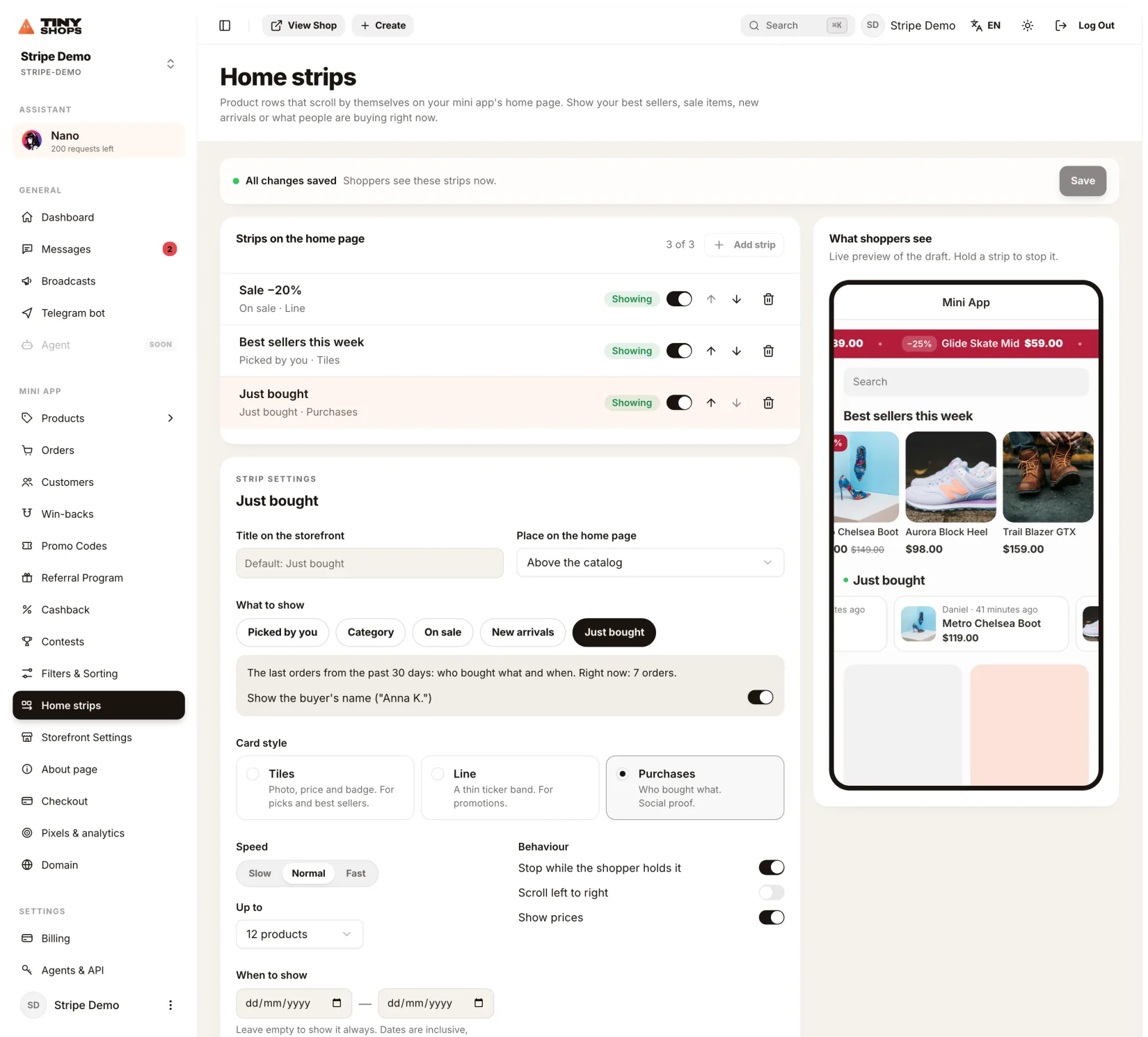Click the Title on the storefront field

pyautogui.click(x=369, y=563)
